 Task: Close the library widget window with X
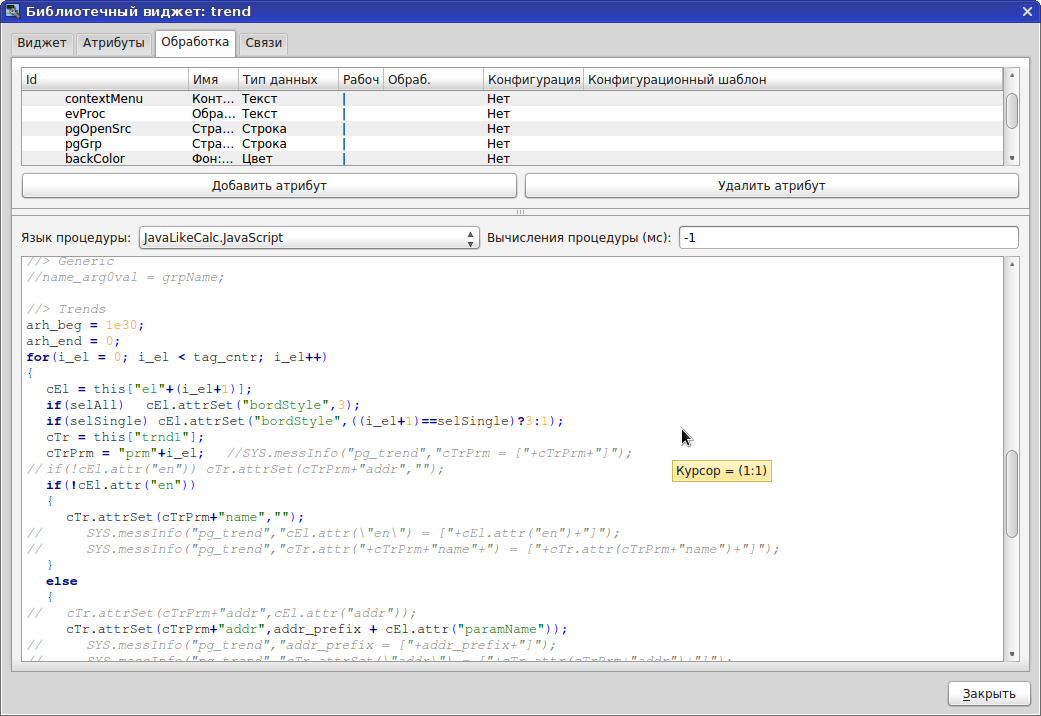pyautogui.click(x=1026, y=11)
